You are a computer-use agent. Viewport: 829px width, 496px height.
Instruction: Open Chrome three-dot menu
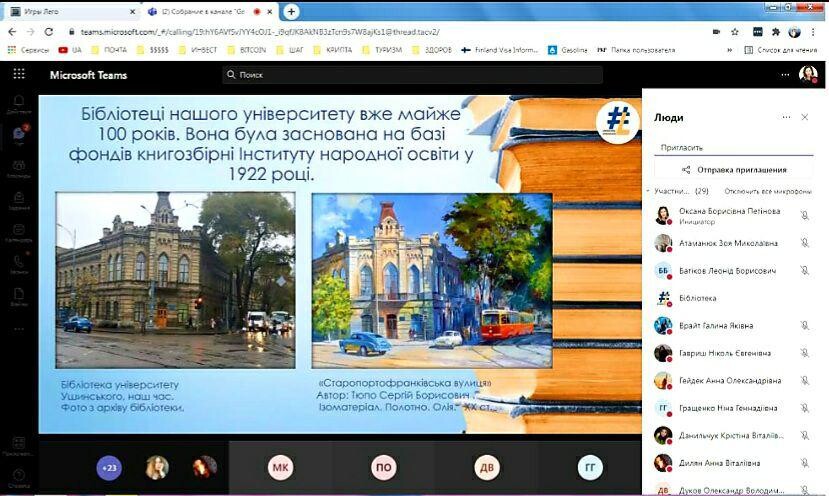pyautogui.click(x=813, y=32)
